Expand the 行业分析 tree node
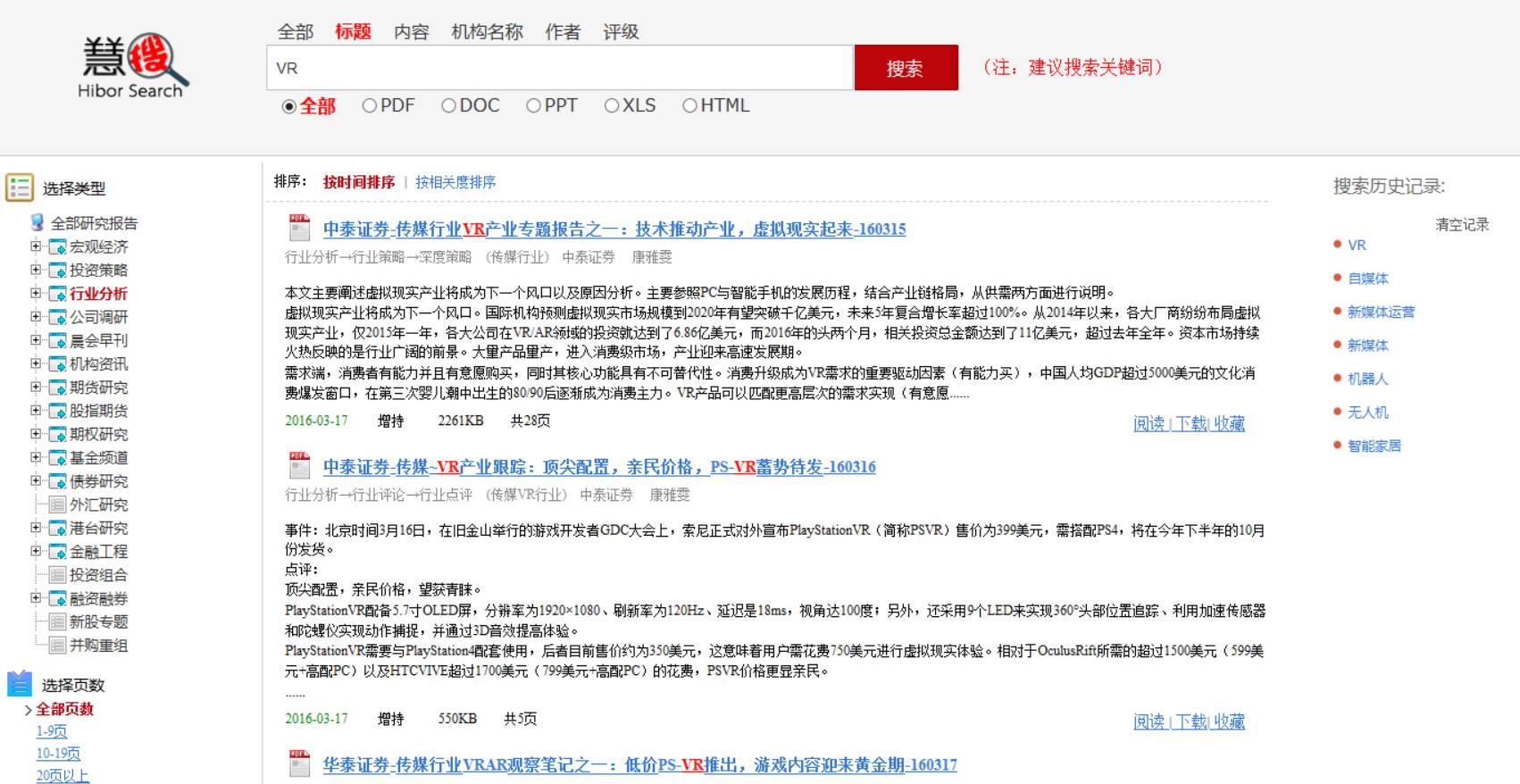This screenshot has height=784, width=1520. [36, 293]
